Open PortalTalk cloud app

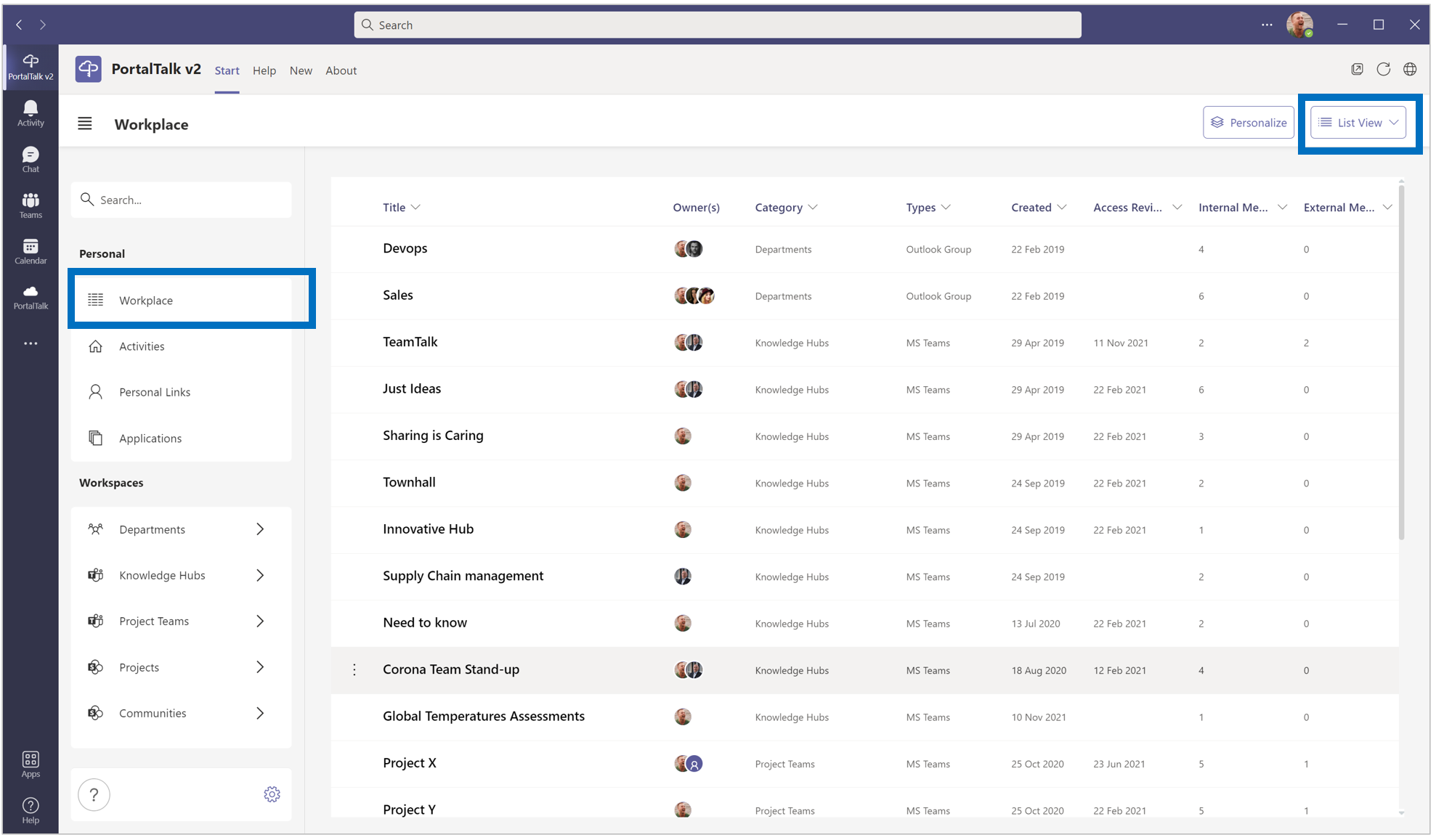pyautogui.click(x=31, y=297)
